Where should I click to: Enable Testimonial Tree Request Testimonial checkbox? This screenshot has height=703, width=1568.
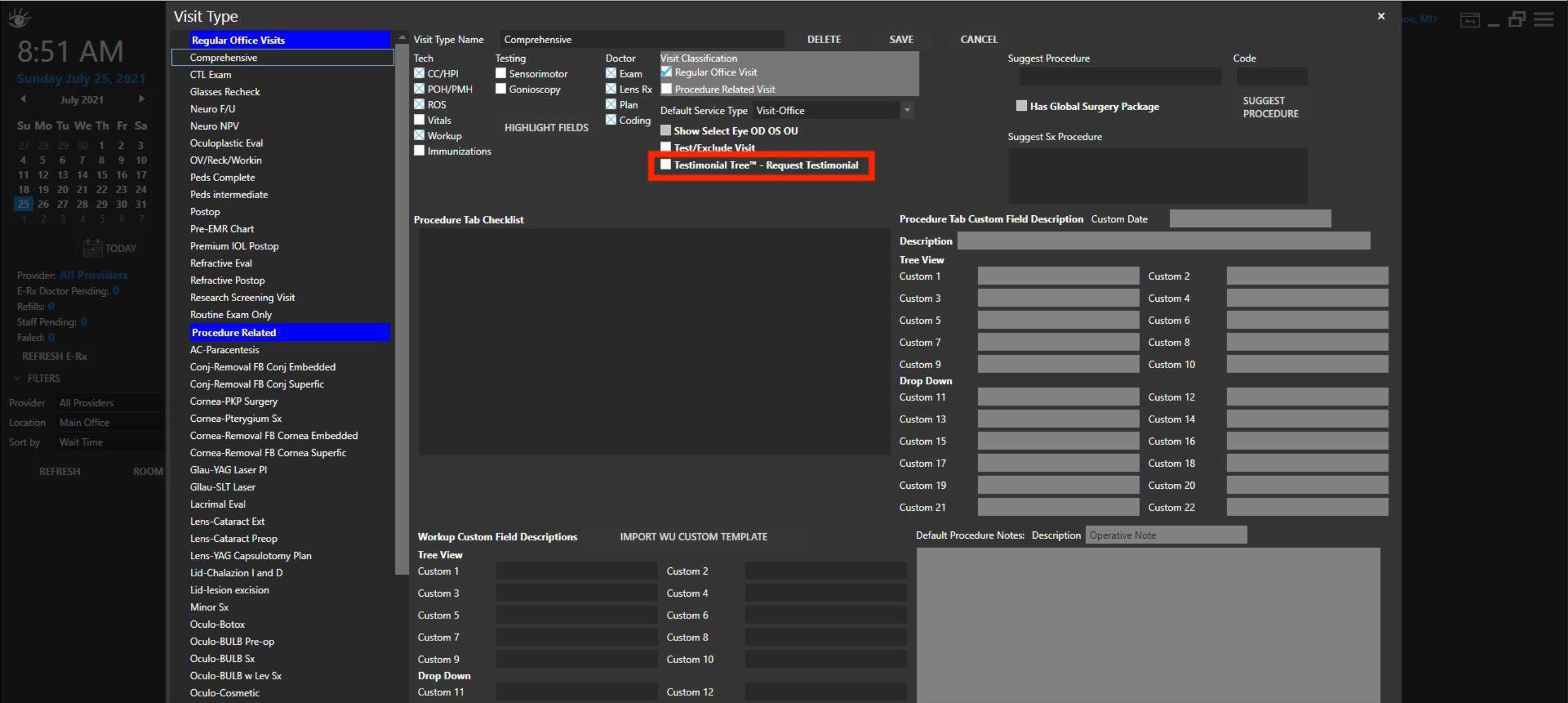666,164
